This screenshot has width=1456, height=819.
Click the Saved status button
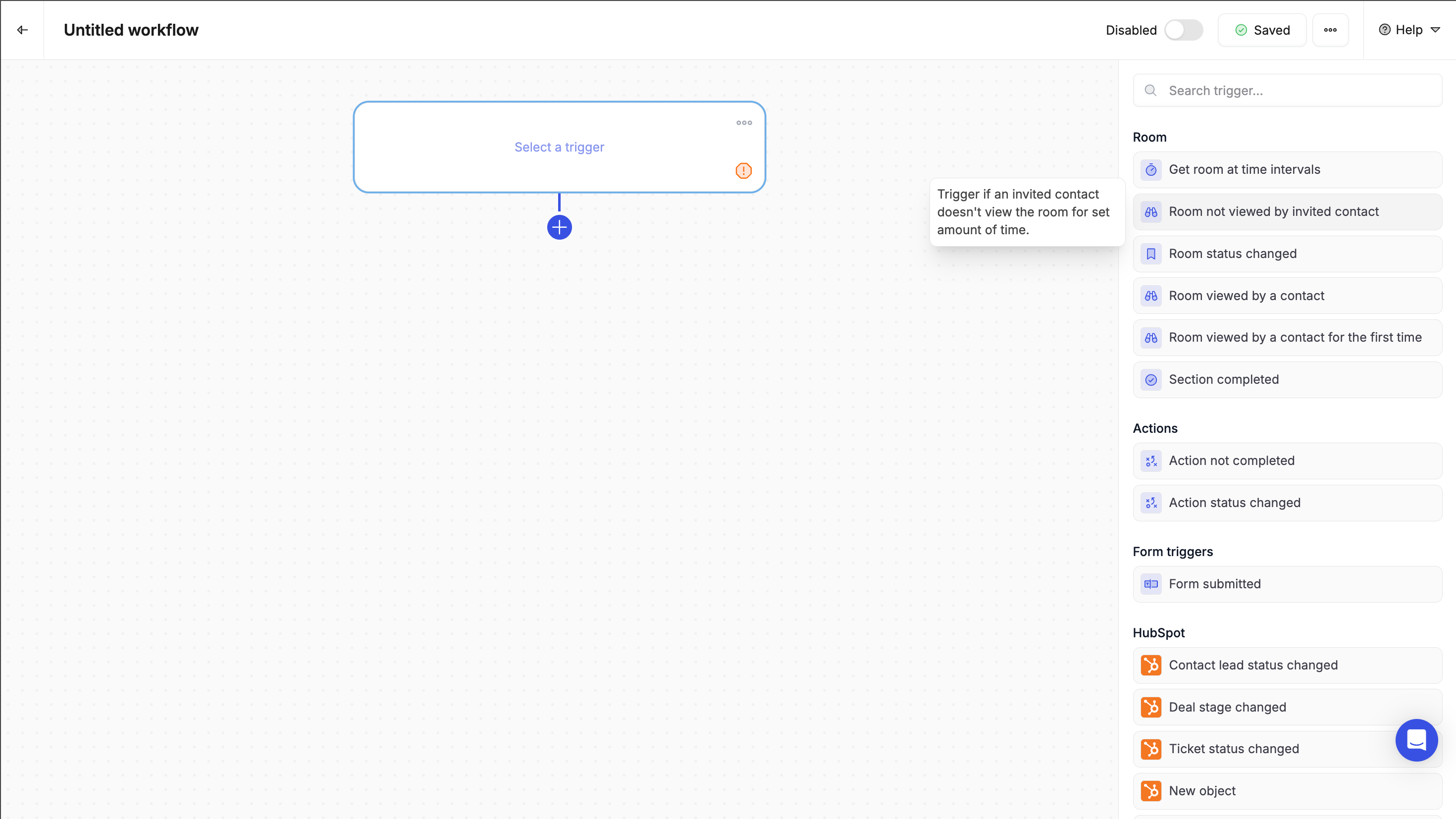(1262, 30)
